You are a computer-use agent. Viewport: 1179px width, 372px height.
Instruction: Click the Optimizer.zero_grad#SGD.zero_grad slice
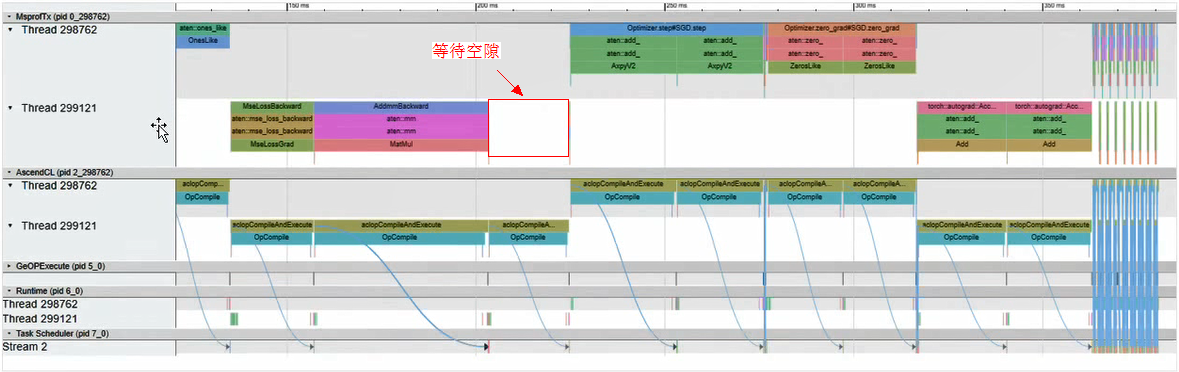pos(841,29)
